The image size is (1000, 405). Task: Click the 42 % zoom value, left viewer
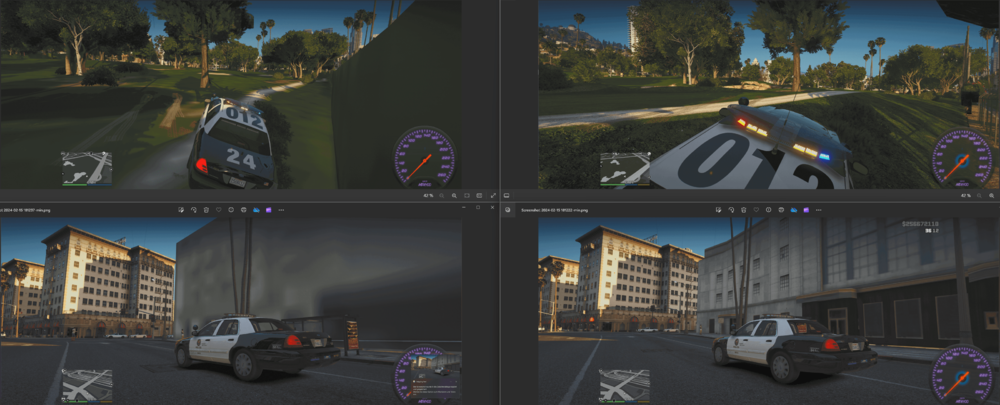tap(428, 195)
